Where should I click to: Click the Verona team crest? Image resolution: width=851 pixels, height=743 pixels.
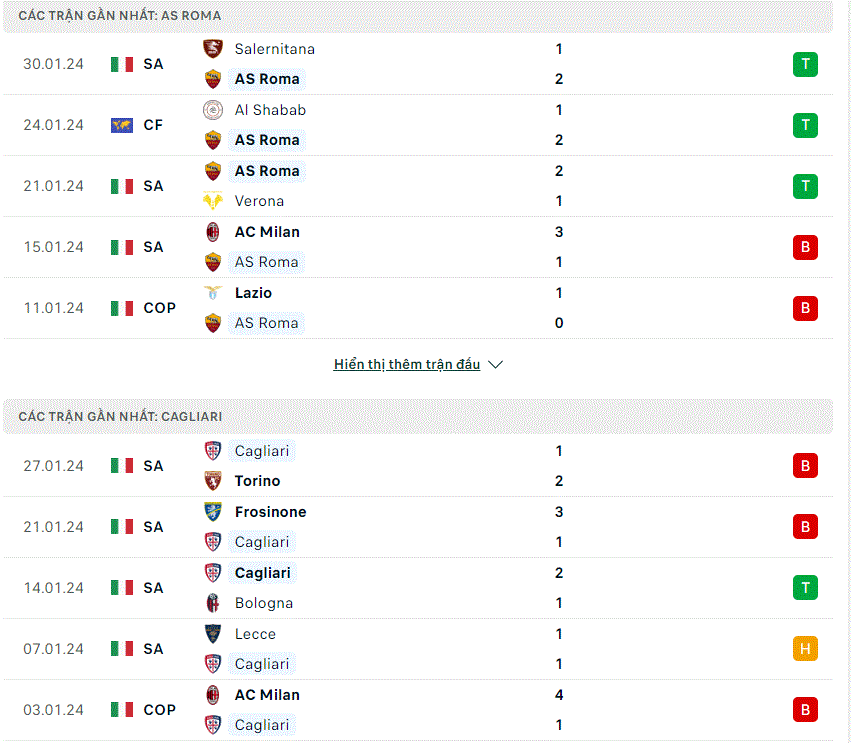[x=213, y=201]
